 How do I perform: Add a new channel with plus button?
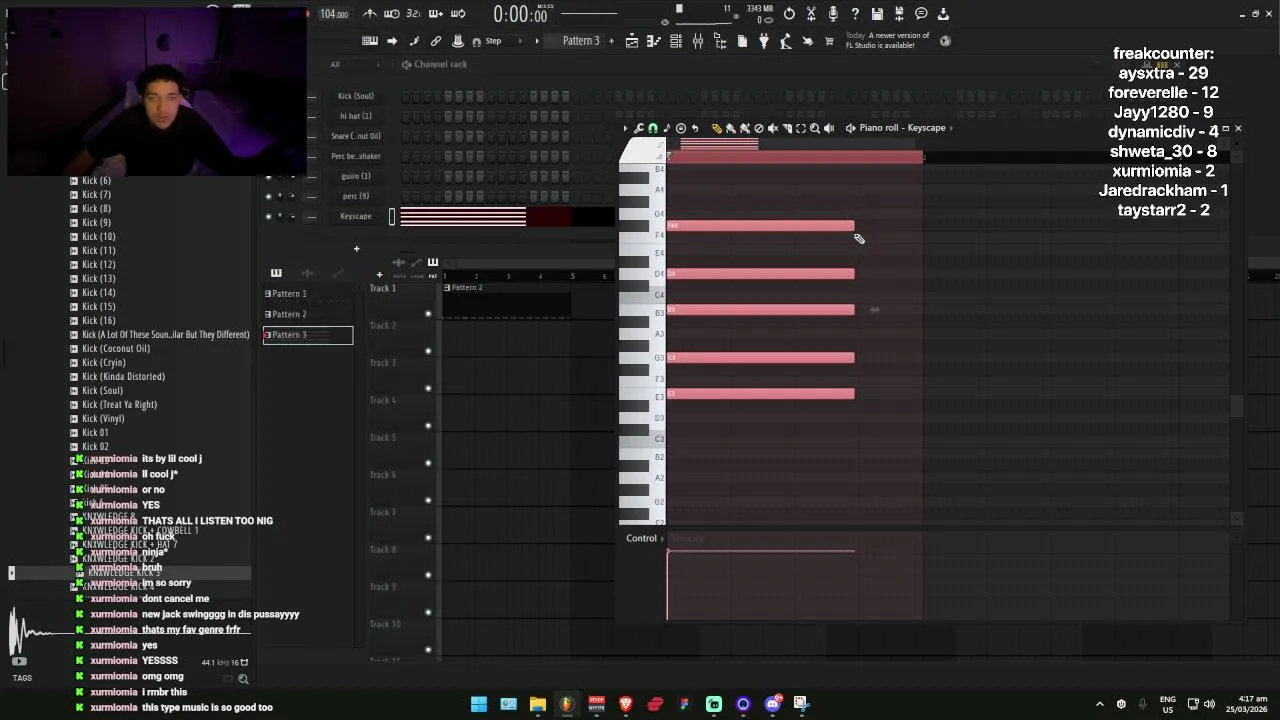click(x=356, y=249)
